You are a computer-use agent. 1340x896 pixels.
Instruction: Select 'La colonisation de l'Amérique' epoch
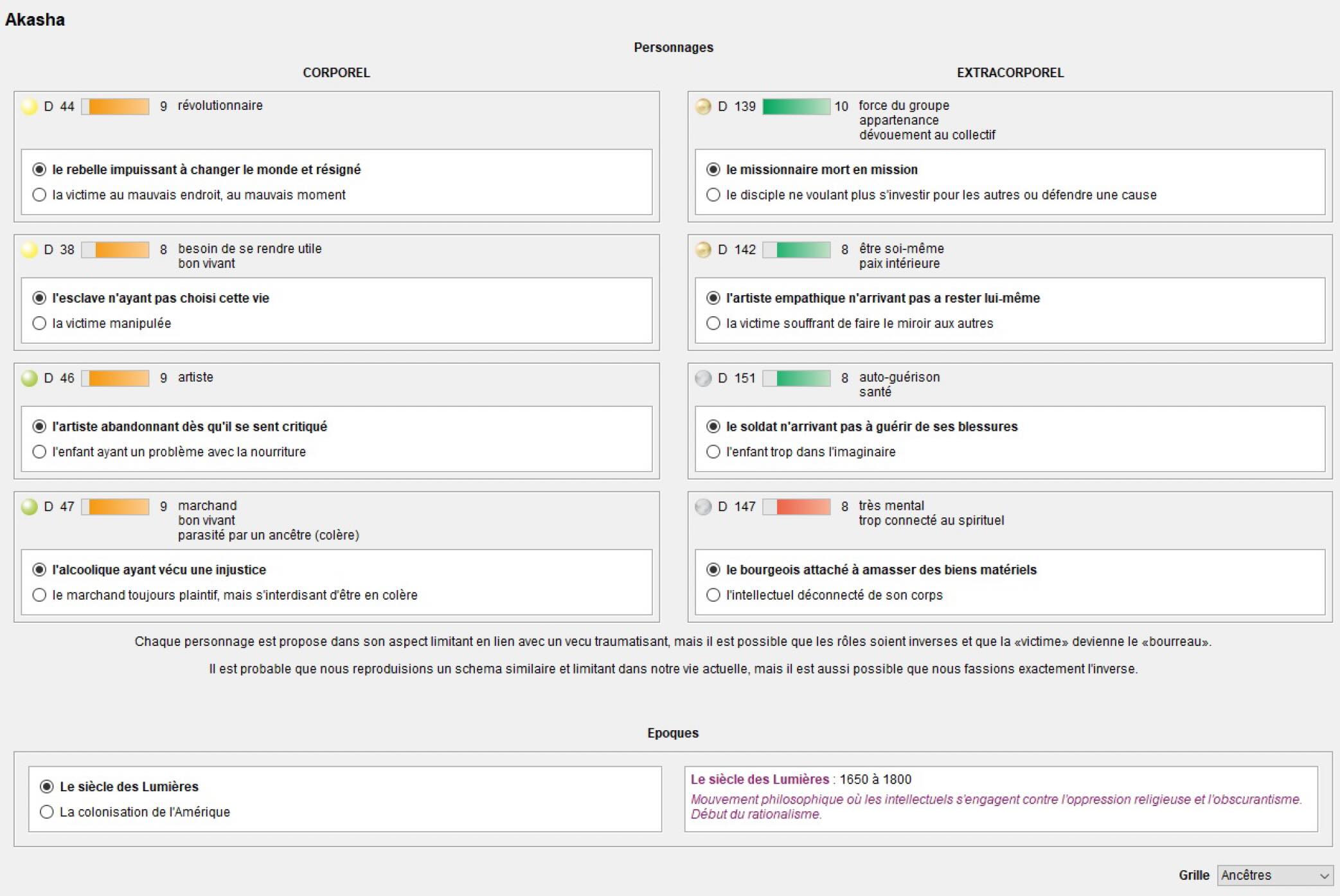coord(47,812)
